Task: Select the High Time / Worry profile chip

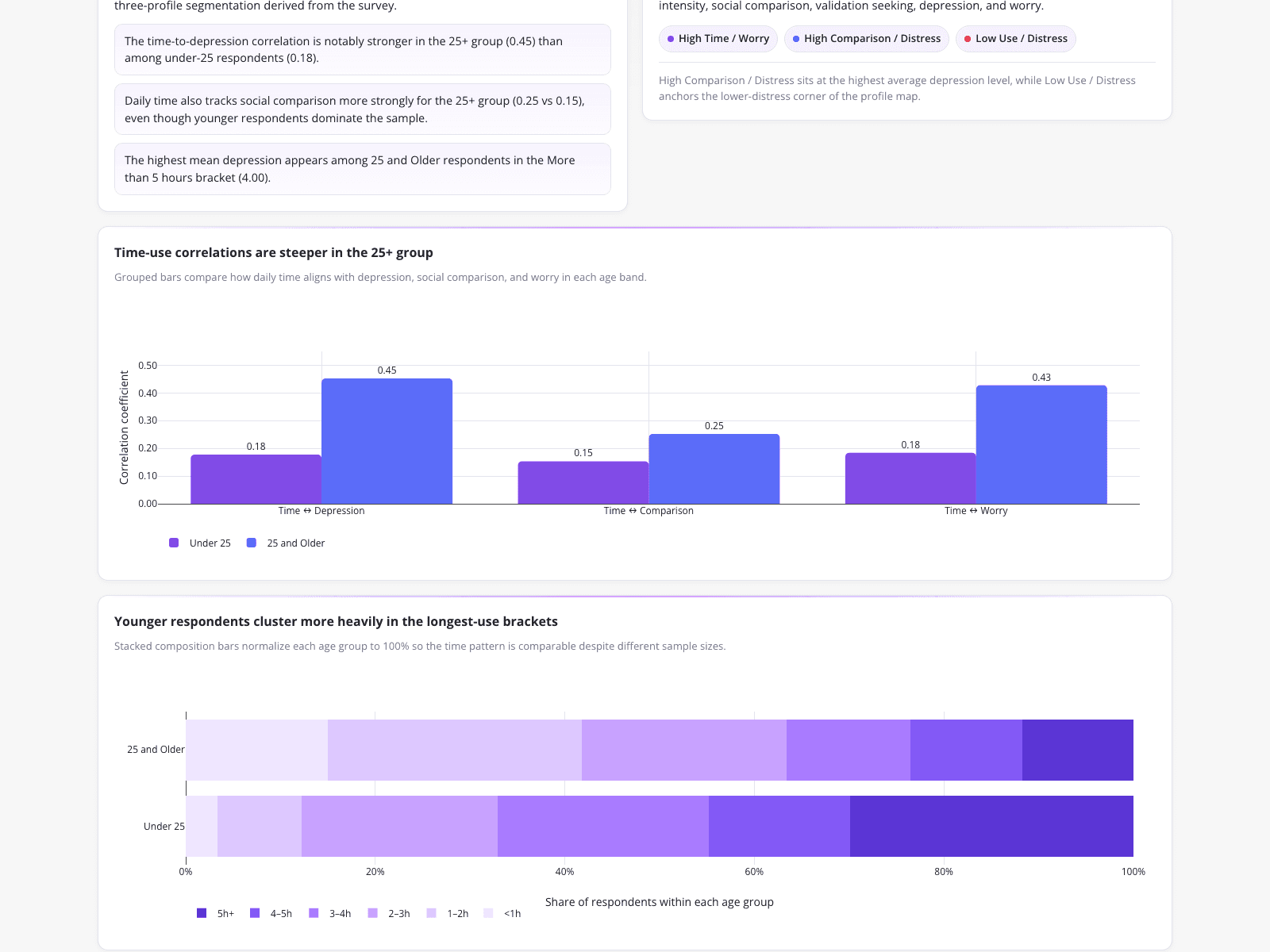Action: pos(718,39)
